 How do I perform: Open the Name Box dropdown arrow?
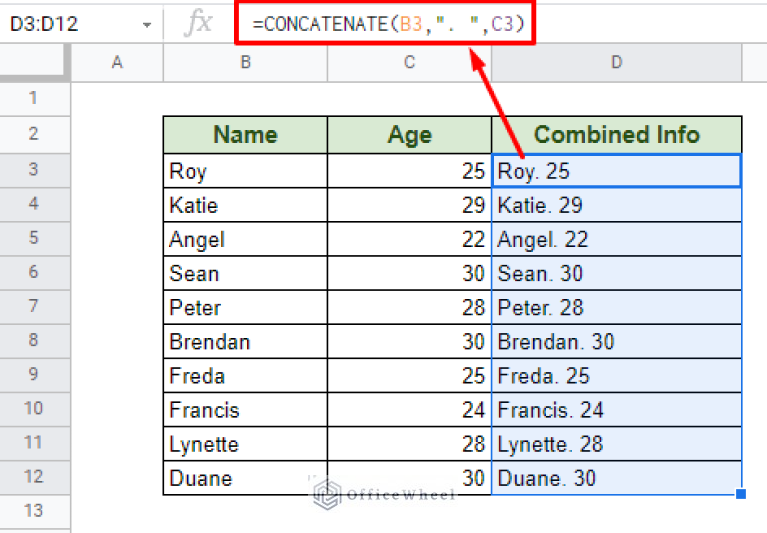[x=147, y=23]
